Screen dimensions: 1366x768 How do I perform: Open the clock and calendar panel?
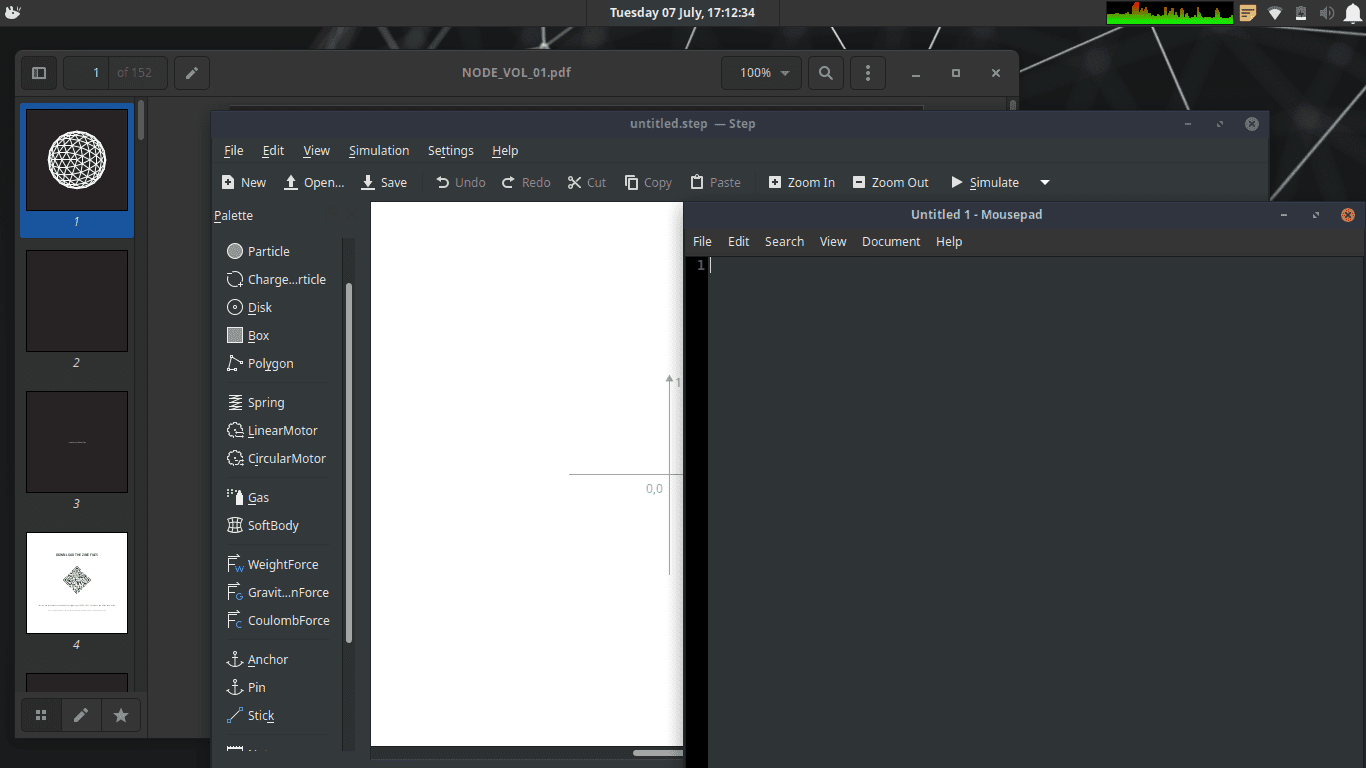(x=682, y=13)
